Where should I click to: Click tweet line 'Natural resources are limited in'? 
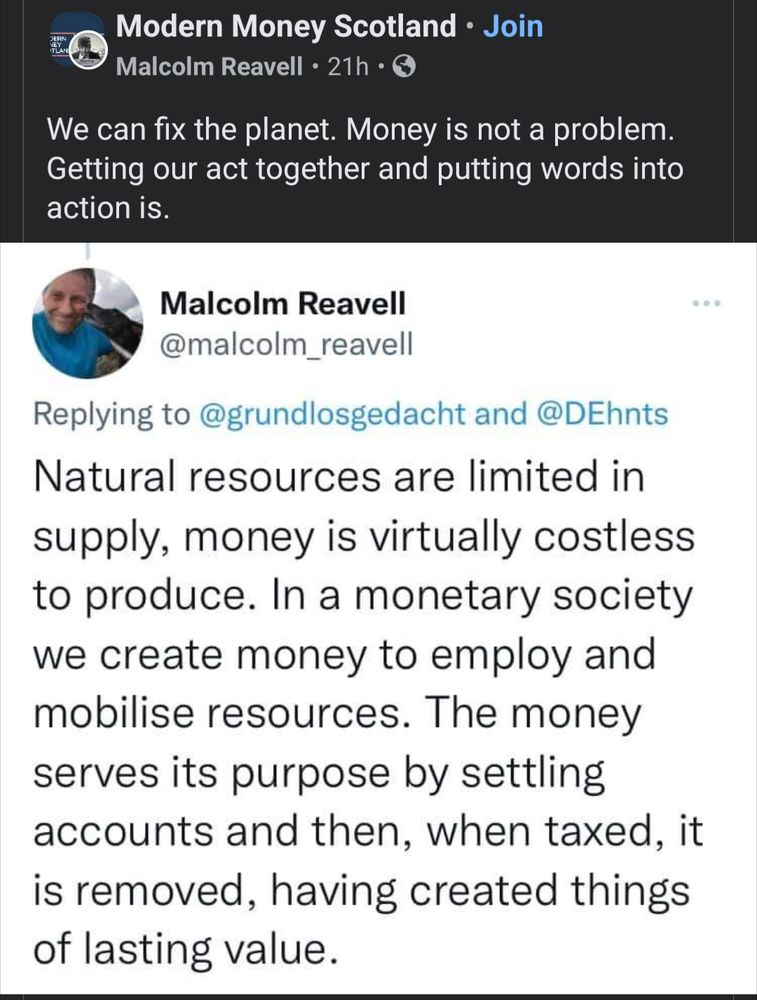[340, 477]
